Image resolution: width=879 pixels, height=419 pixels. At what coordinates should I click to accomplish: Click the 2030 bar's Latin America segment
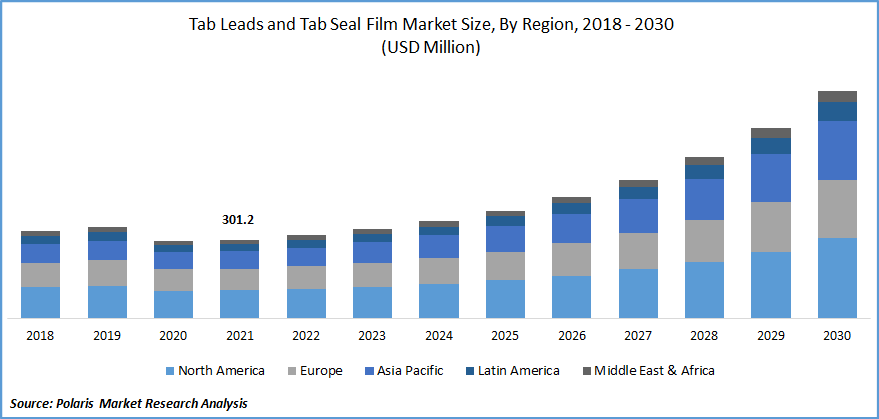pos(838,111)
